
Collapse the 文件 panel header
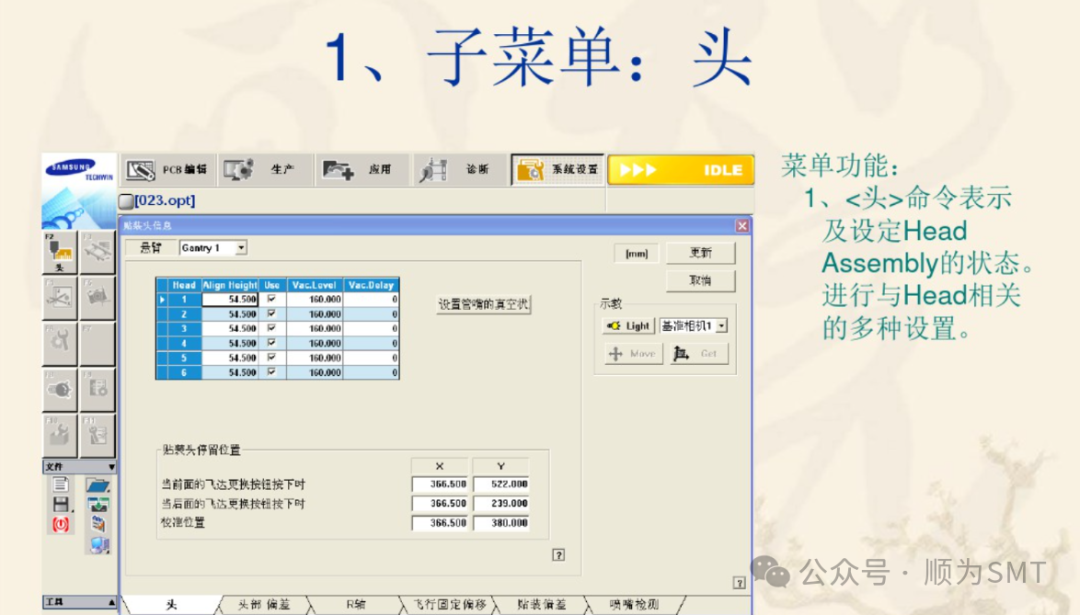[79, 467]
